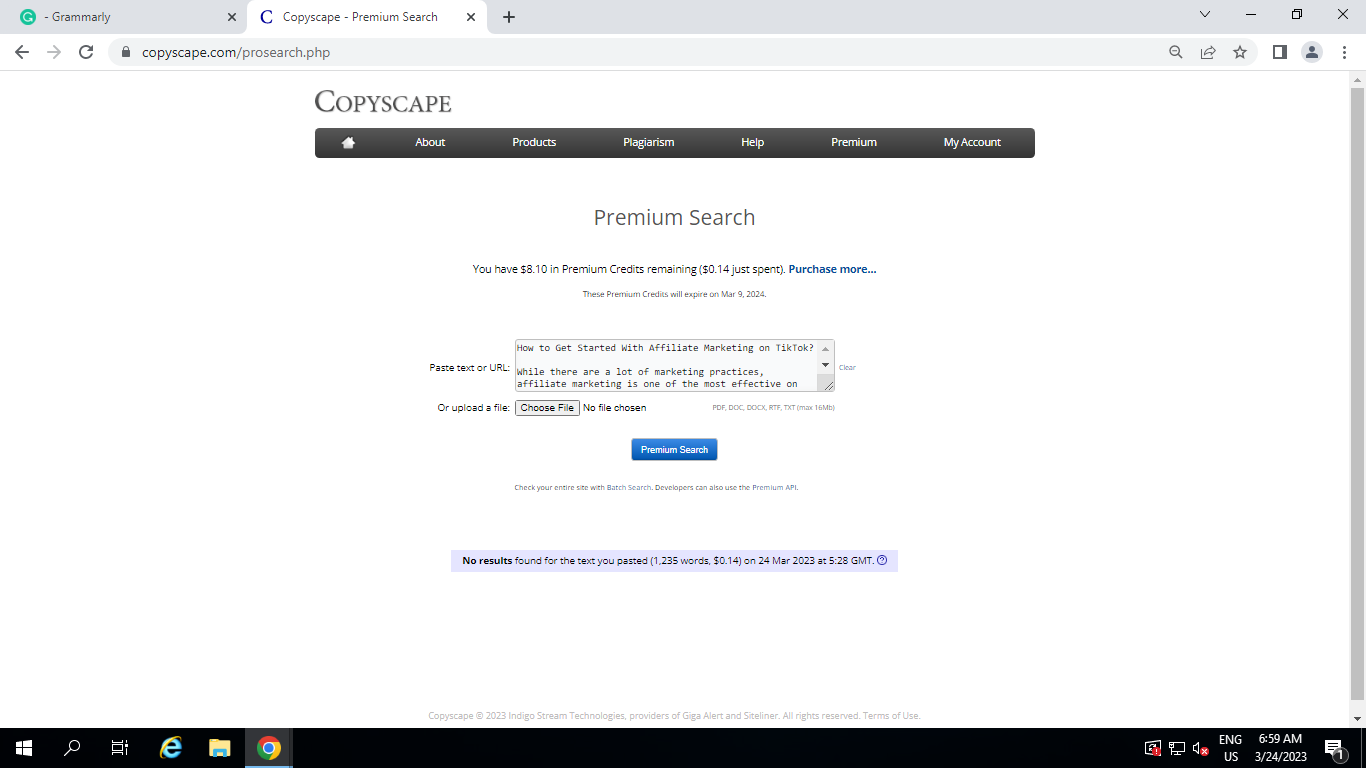Bookmark this page with star icon
The width and height of the screenshot is (1366, 768).
(1240, 52)
